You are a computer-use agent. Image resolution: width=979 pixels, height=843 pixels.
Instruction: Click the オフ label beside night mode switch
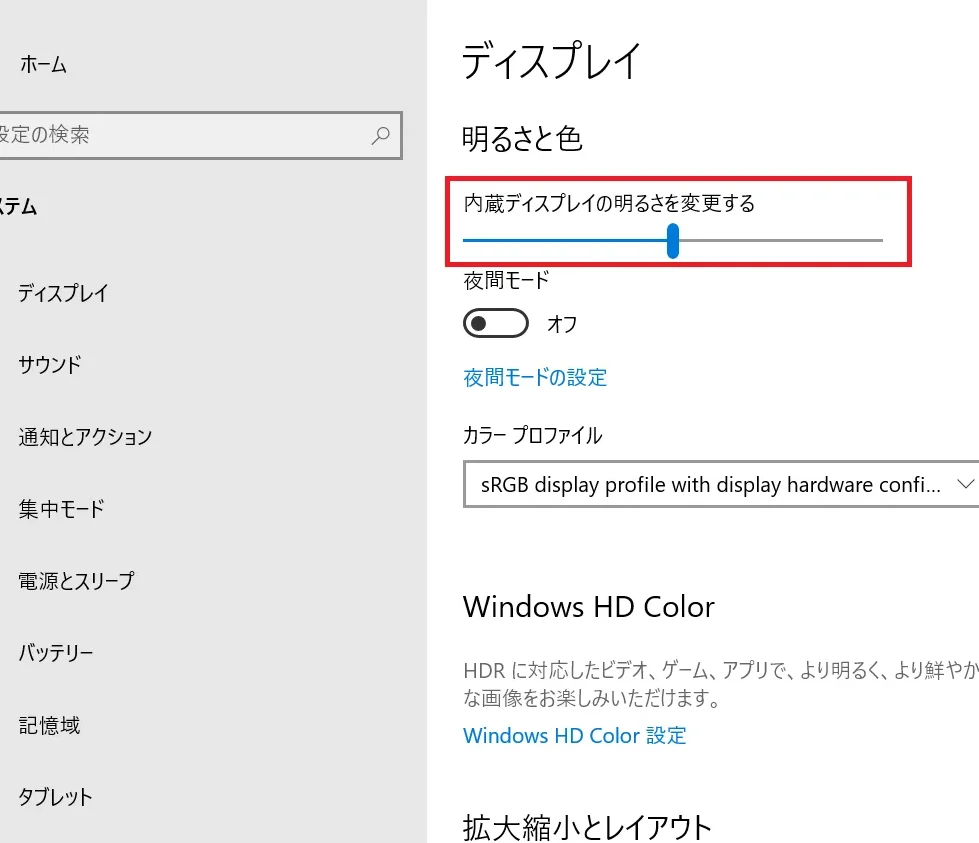click(x=562, y=324)
